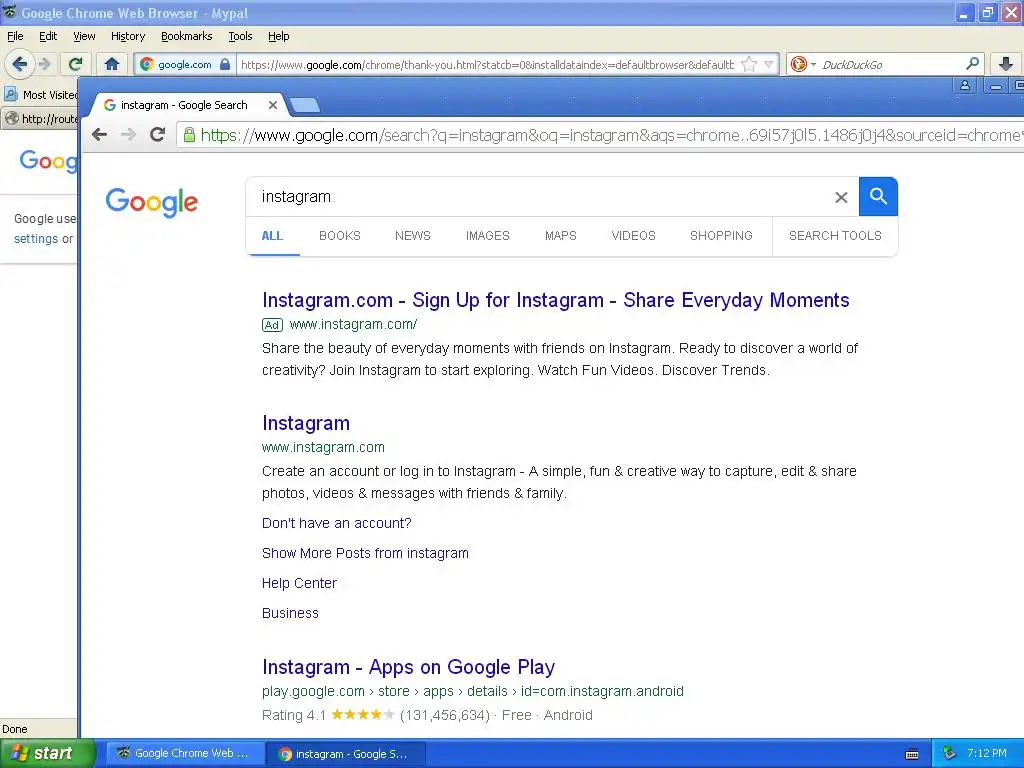Switch to BOOKS results tab
The height and width of the screenshot is (768, 1024).
[340, 236]
